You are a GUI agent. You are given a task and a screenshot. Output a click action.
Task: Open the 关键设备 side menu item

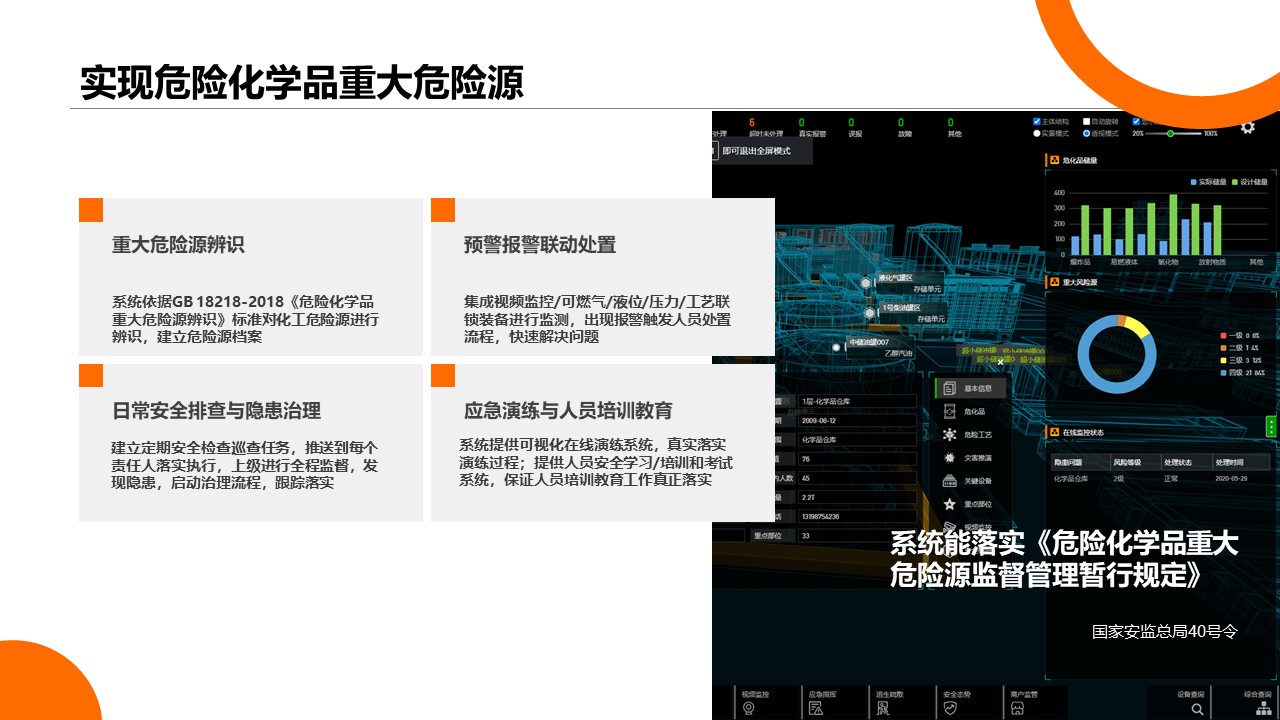pyautogui.click(x=970, y=481)
